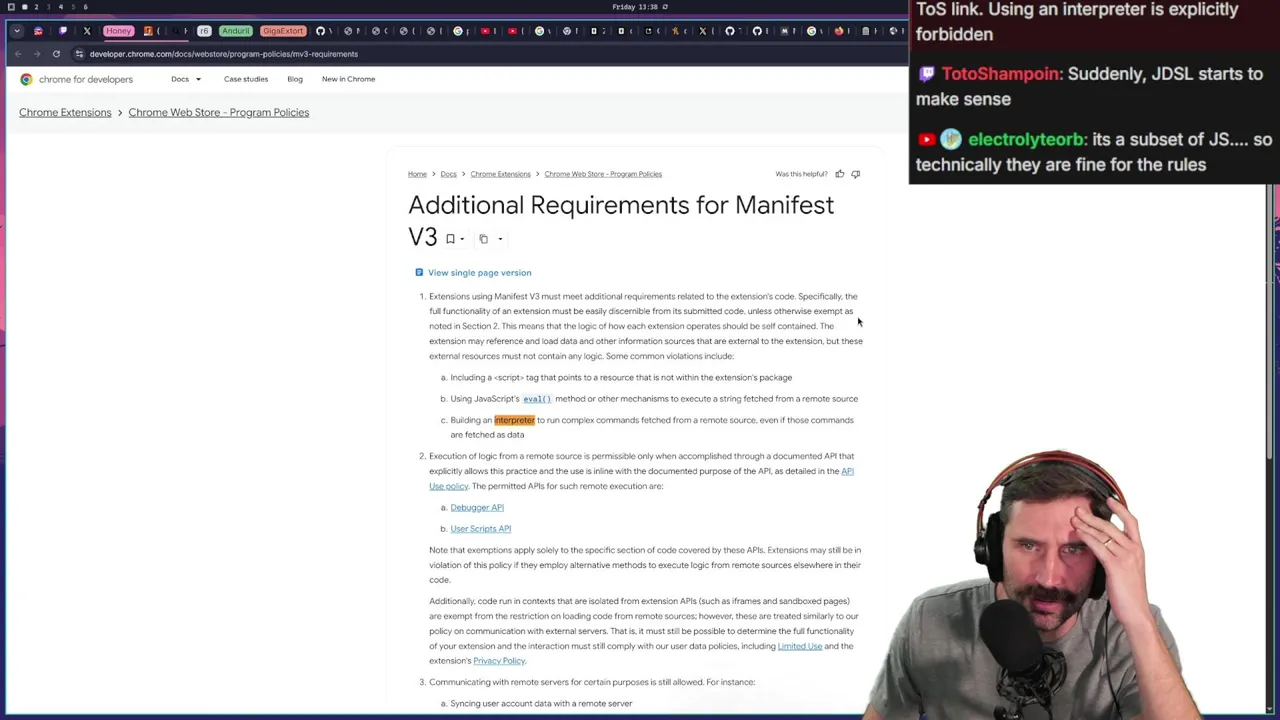Open the Debugger API link
The height and width of the screenshot is (720, 1280).
pyautogui.click(x=477, y=507)
